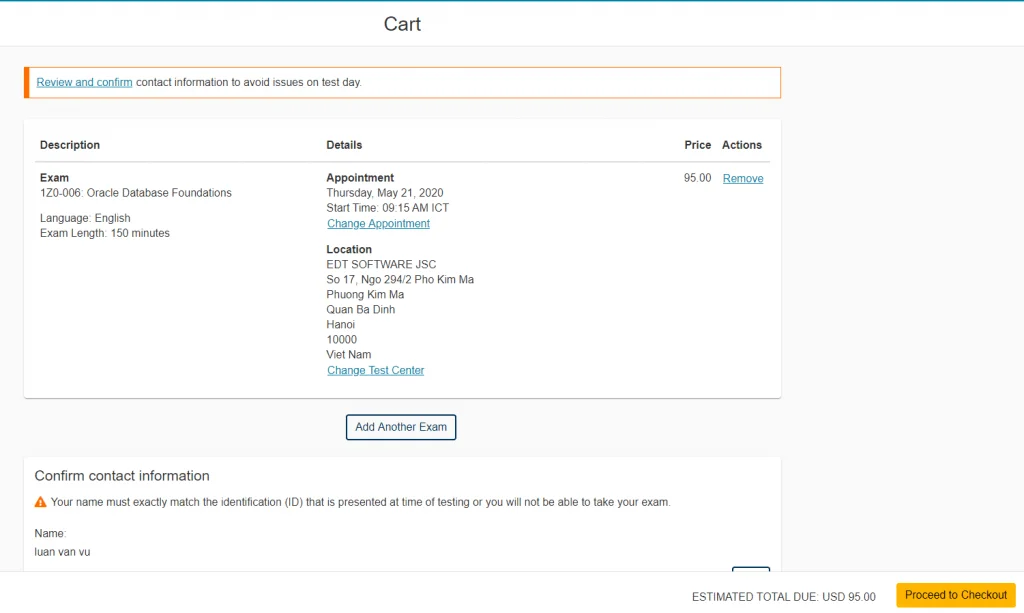Click the Confirm contact information heading
Screen dimensions: 1024x613
point(122,476)
